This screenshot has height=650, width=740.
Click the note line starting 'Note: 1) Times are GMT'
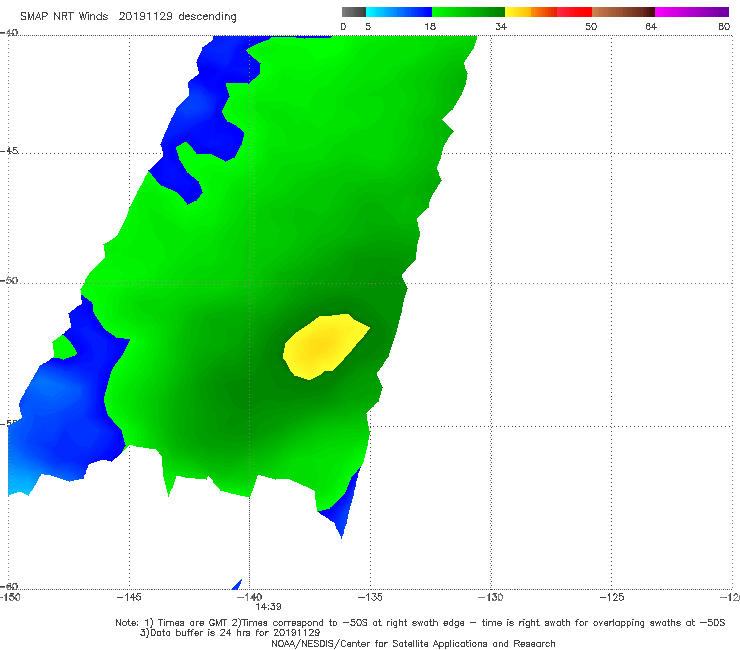[x=420, y=623]
